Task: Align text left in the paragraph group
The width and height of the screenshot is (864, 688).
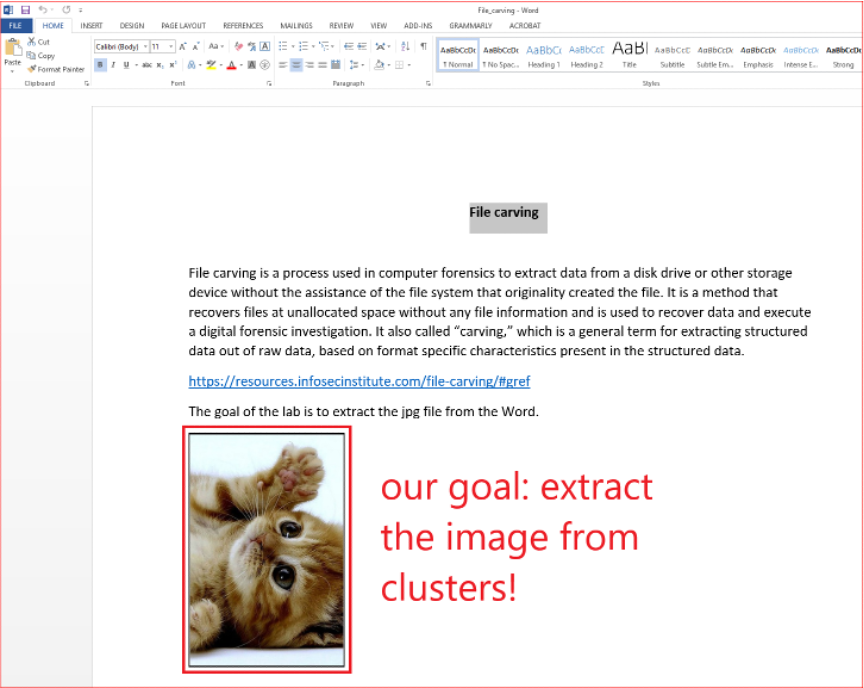Action: [283, 65]
